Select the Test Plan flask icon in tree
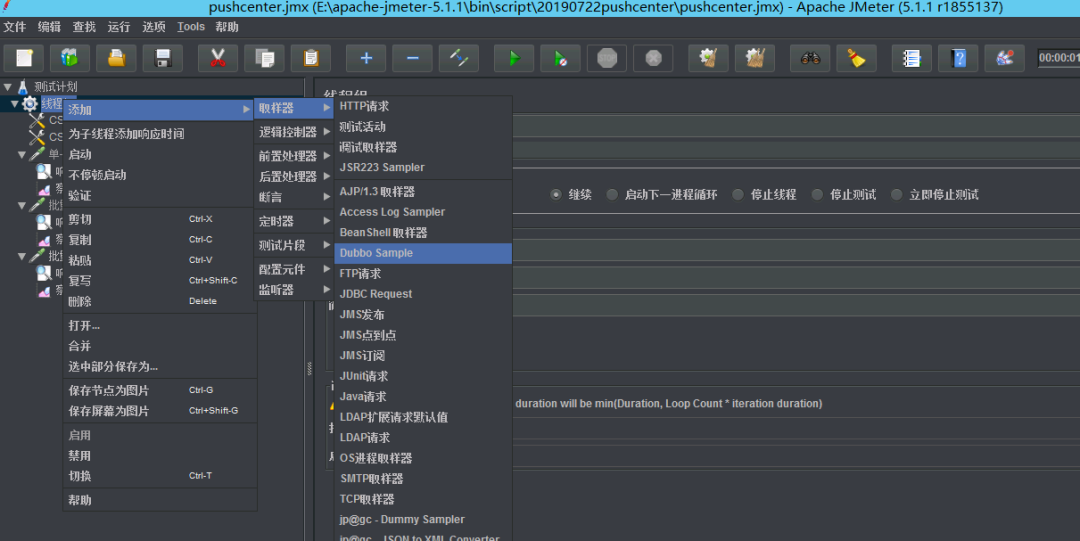The image size is (1080, 541). [23, 87]
